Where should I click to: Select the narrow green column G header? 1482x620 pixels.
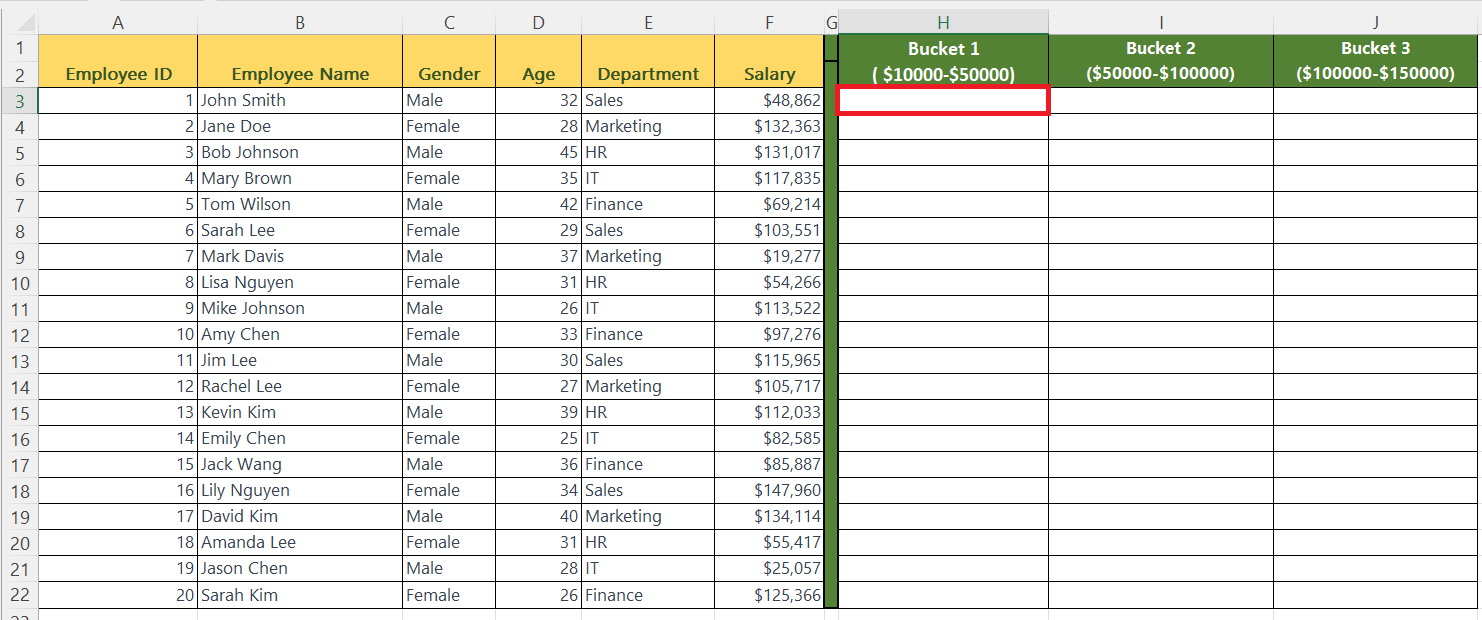(830, 21)
